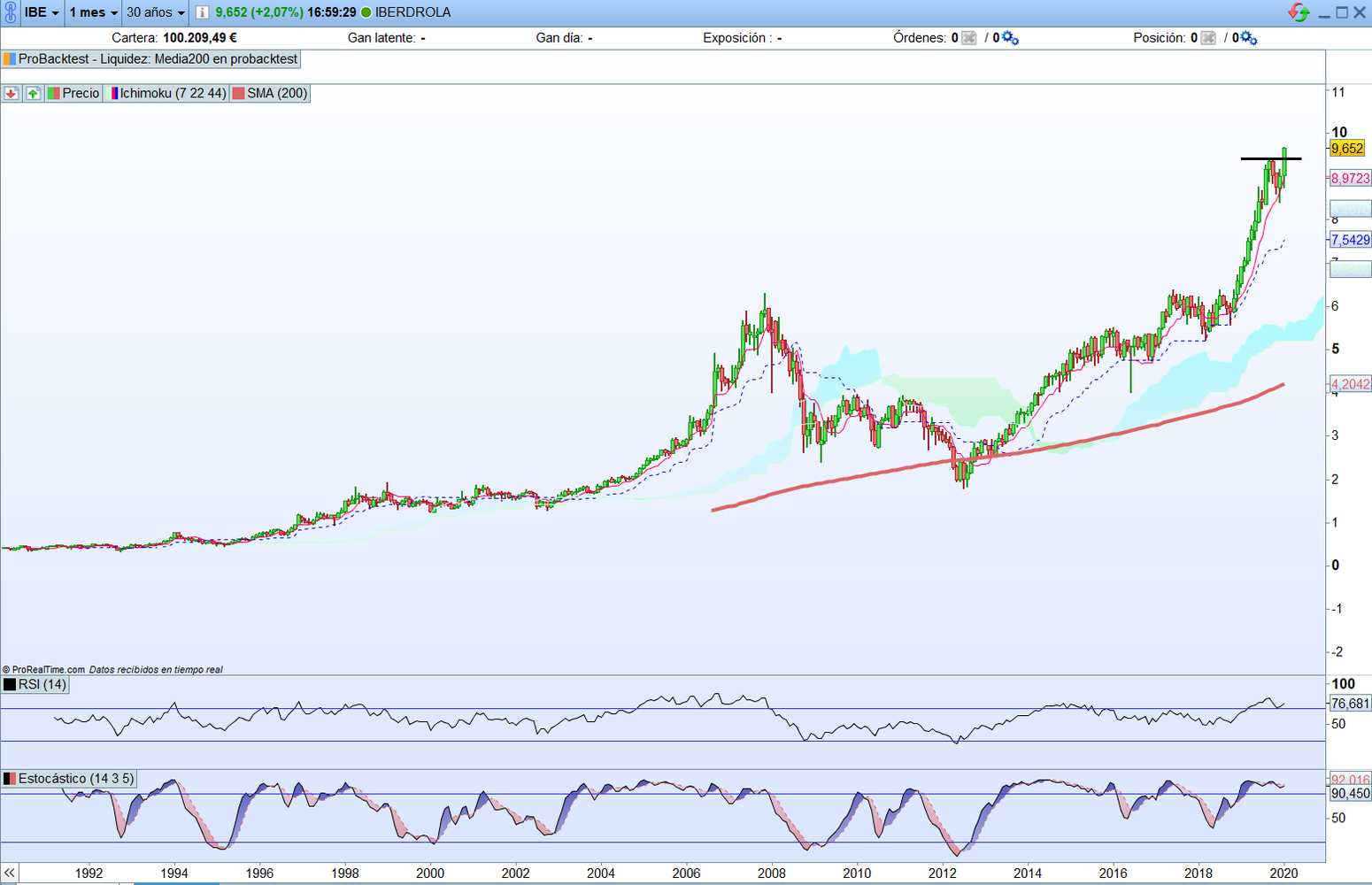
Task: Click the price change 9,652 (+2,07%) text
Action: click(x=259, y=12)
